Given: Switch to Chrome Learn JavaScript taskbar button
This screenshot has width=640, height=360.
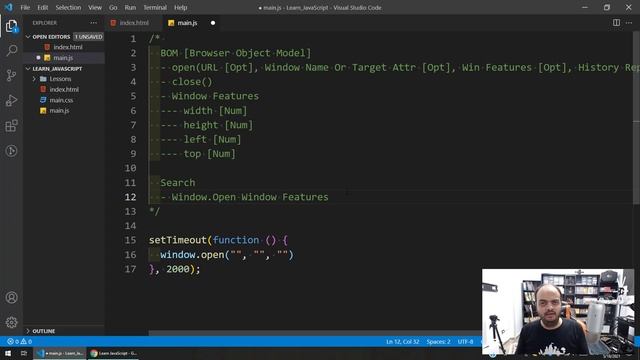Looking at the screenshot, I should 113,353.
